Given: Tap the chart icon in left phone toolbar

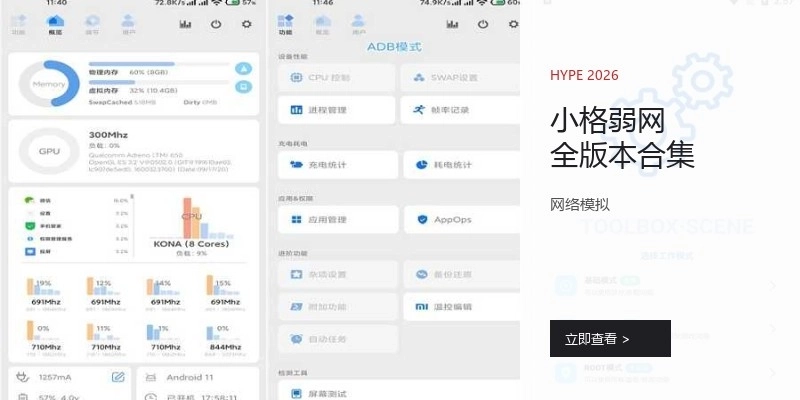Looking at the screenshot, I should pos(188,23).
